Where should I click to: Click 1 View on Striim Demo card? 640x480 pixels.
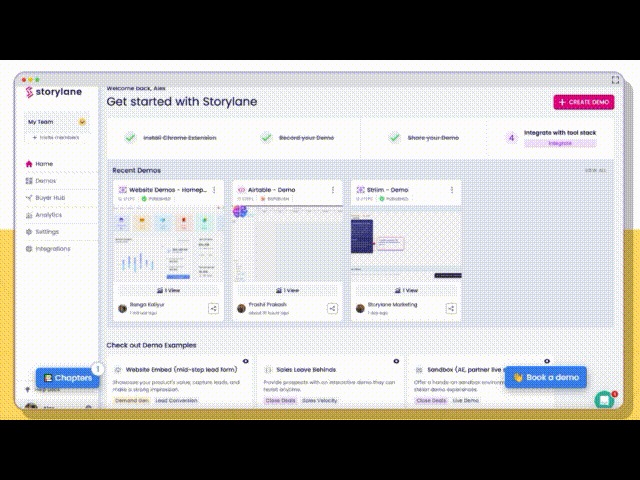[406, 291]
